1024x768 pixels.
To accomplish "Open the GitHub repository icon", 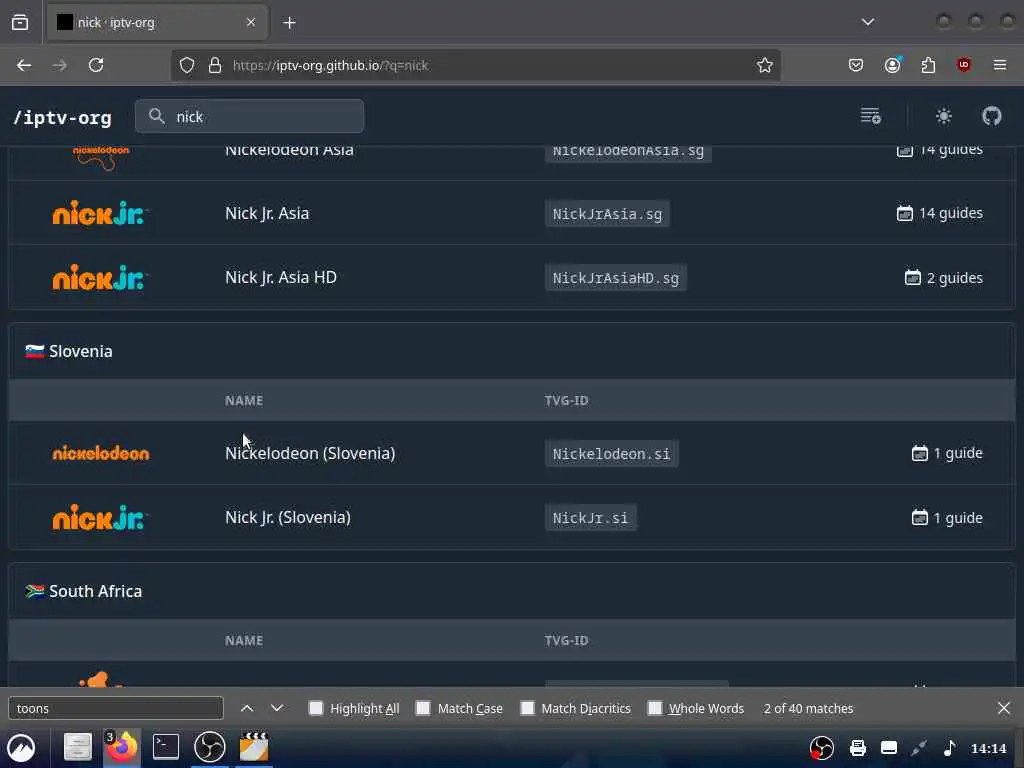I will pyautogui.click(x=991, y=116).
